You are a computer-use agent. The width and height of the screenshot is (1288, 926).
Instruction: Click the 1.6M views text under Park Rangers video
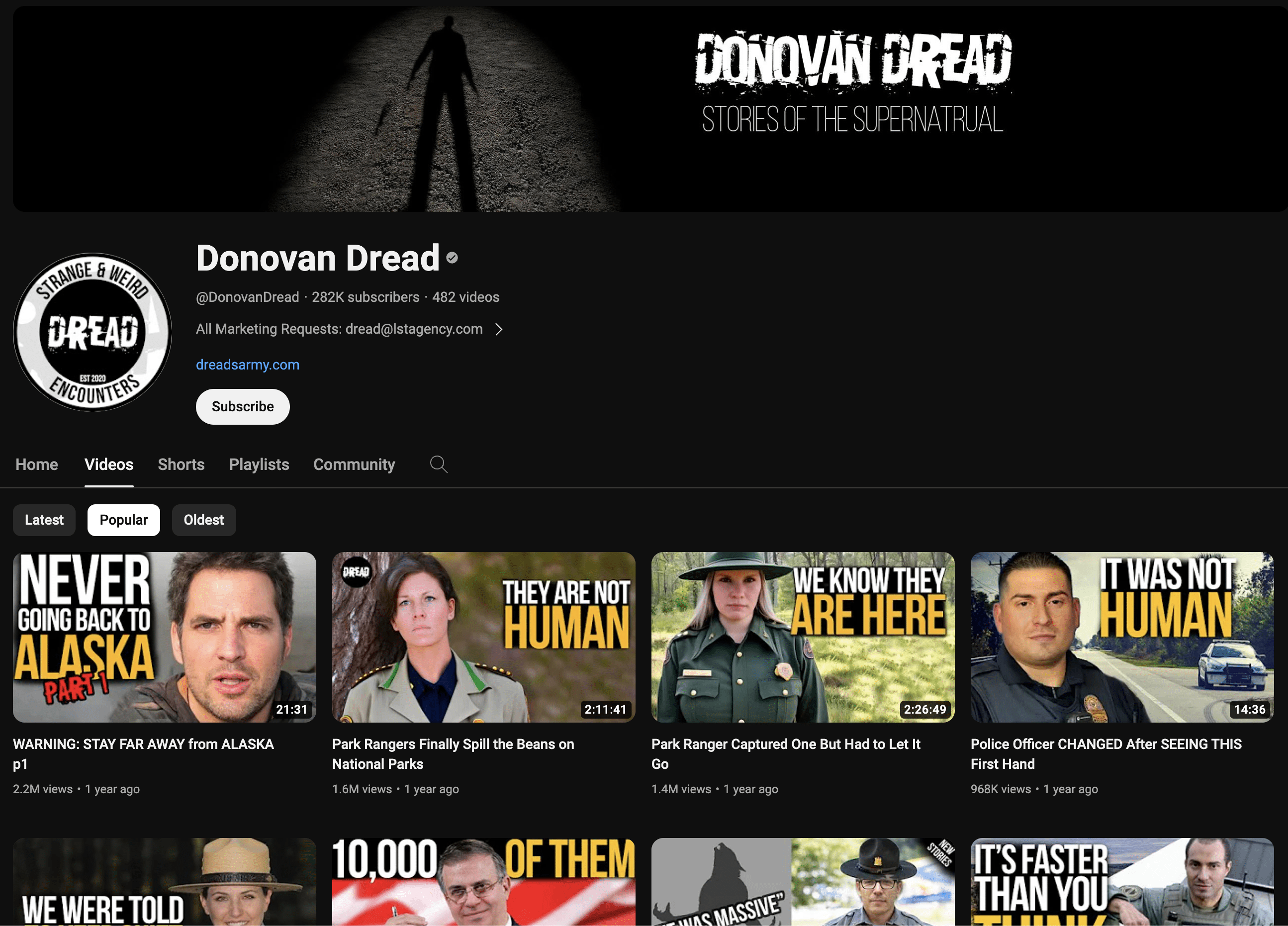[x=362, y=789]
